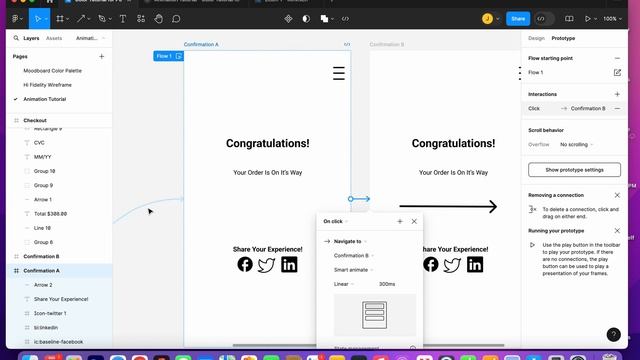Select the Text tool
640x360 pixels.
pyautogui.click(x=122, y=19)
